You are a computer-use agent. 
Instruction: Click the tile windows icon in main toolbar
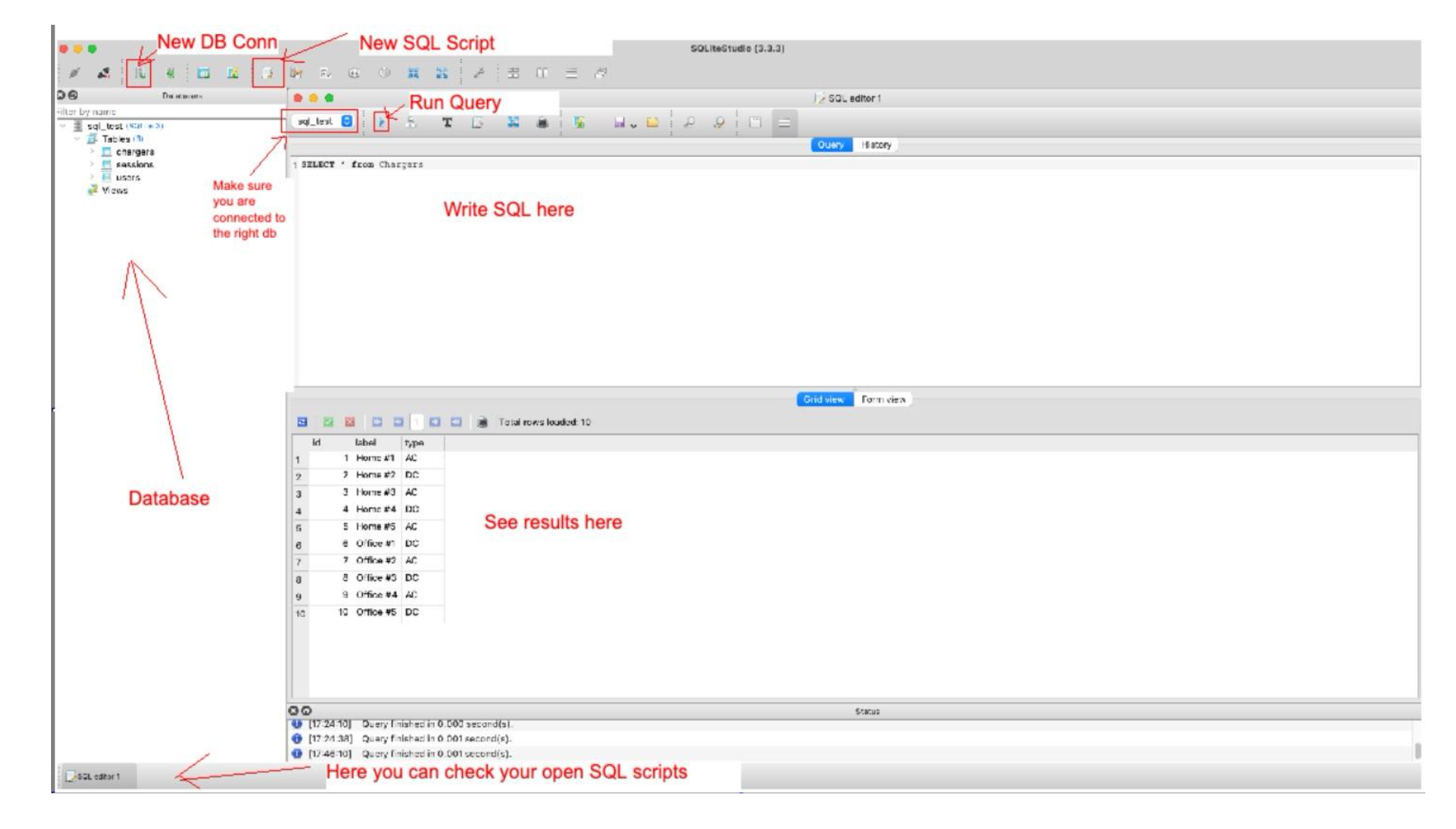pos(514,73)
